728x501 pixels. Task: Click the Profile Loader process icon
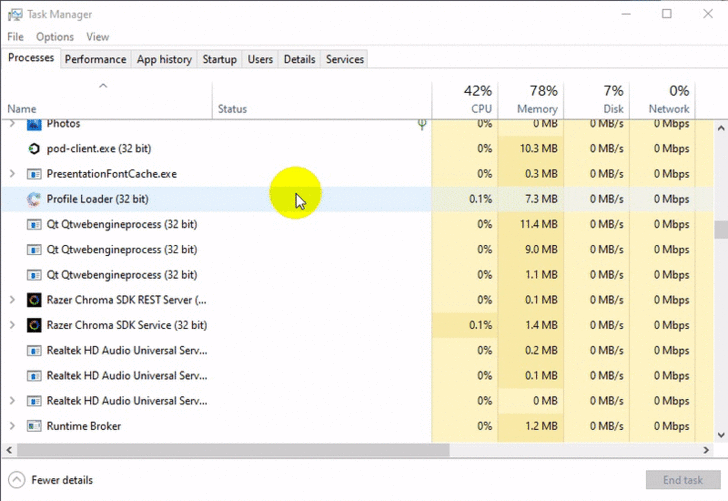pyautogui.click(x=34, y=199)
